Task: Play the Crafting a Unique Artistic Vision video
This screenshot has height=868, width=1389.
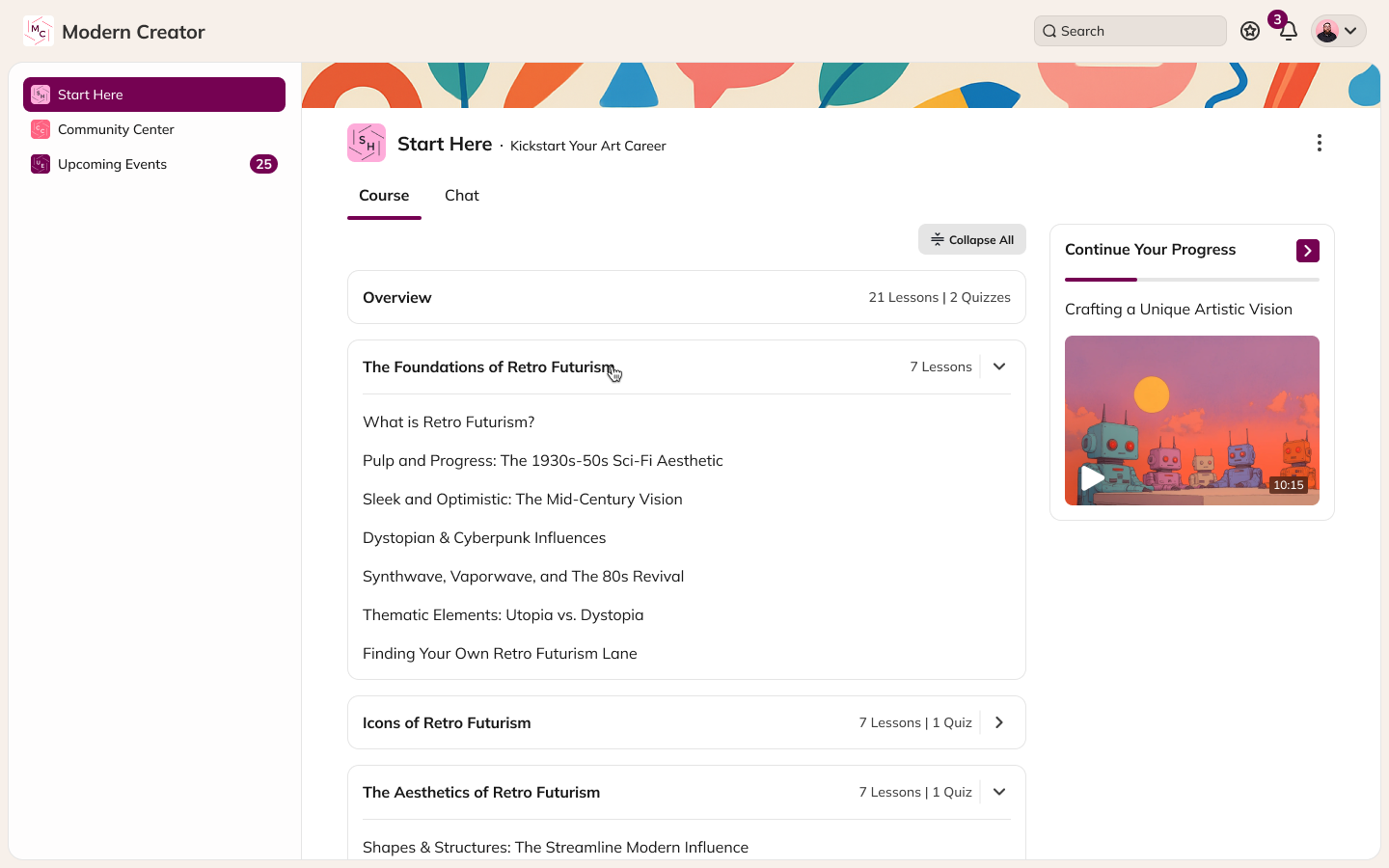Action: [x=1092, y=477]
